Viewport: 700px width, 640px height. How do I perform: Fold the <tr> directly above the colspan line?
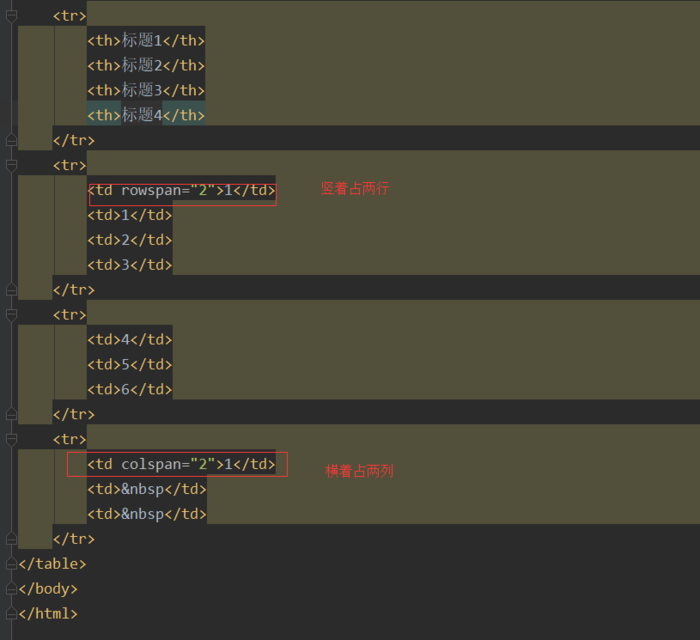(x=12, y=440)
